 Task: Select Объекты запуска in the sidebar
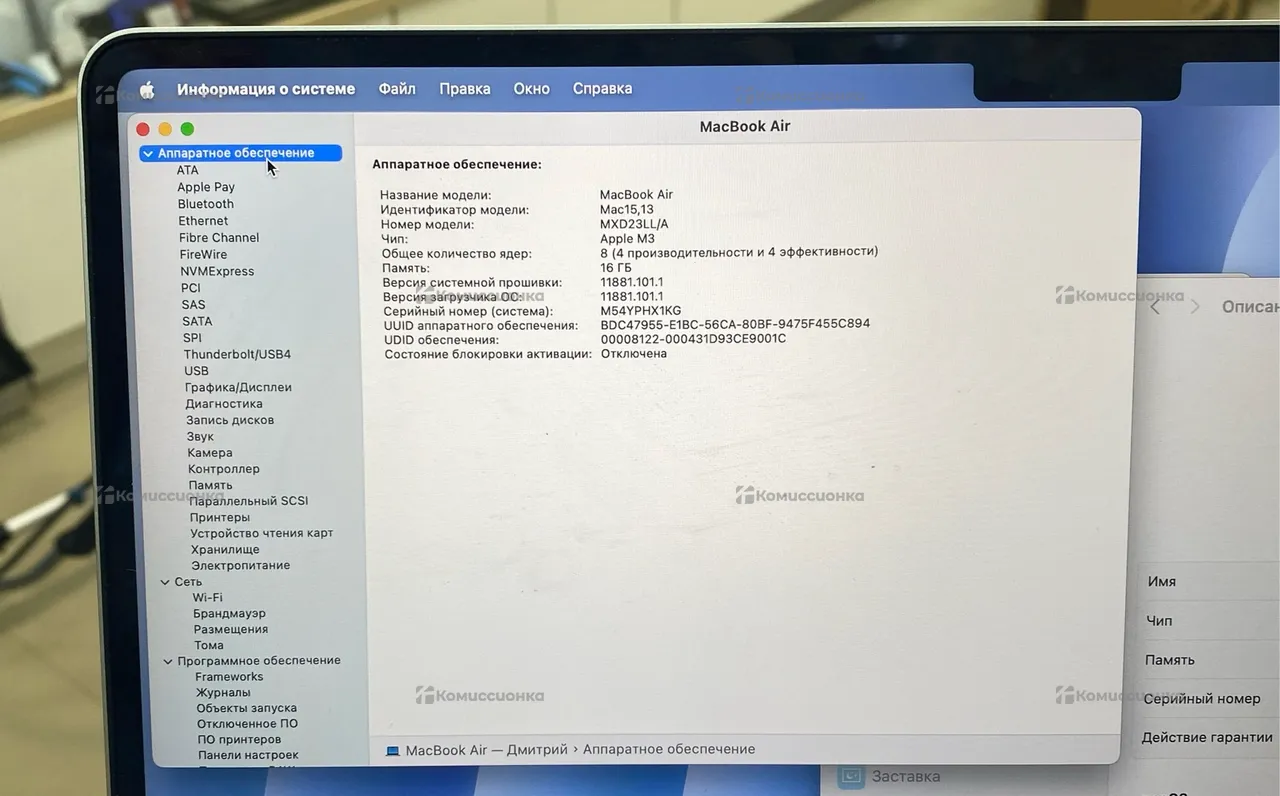pos(246,708)
